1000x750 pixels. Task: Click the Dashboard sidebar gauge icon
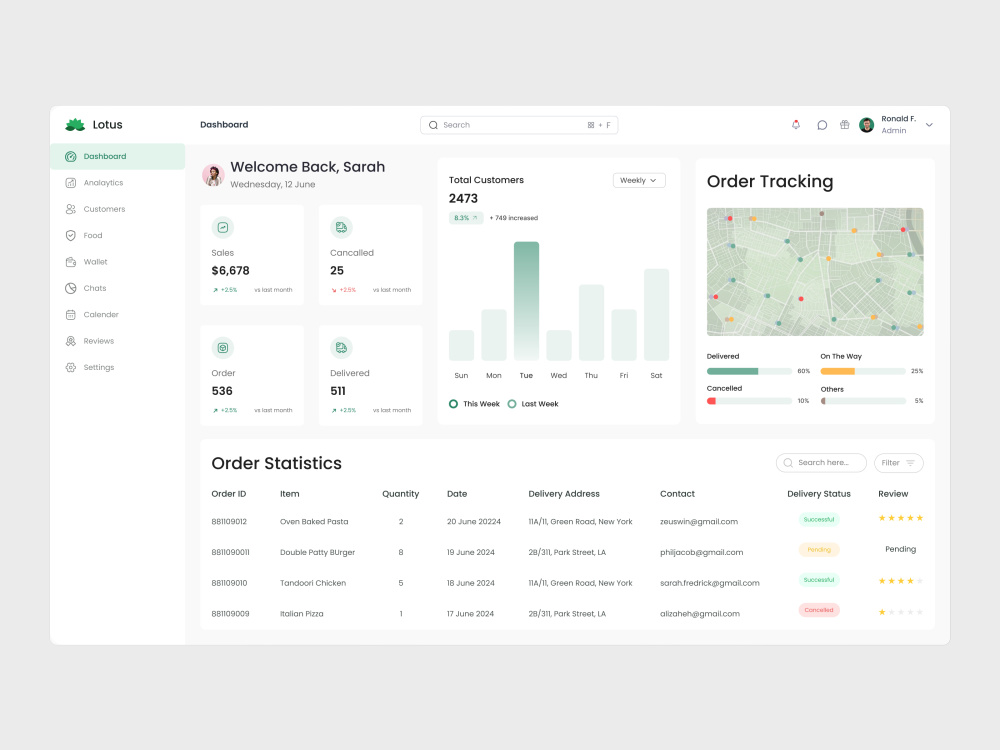click(x=71, y=156)
